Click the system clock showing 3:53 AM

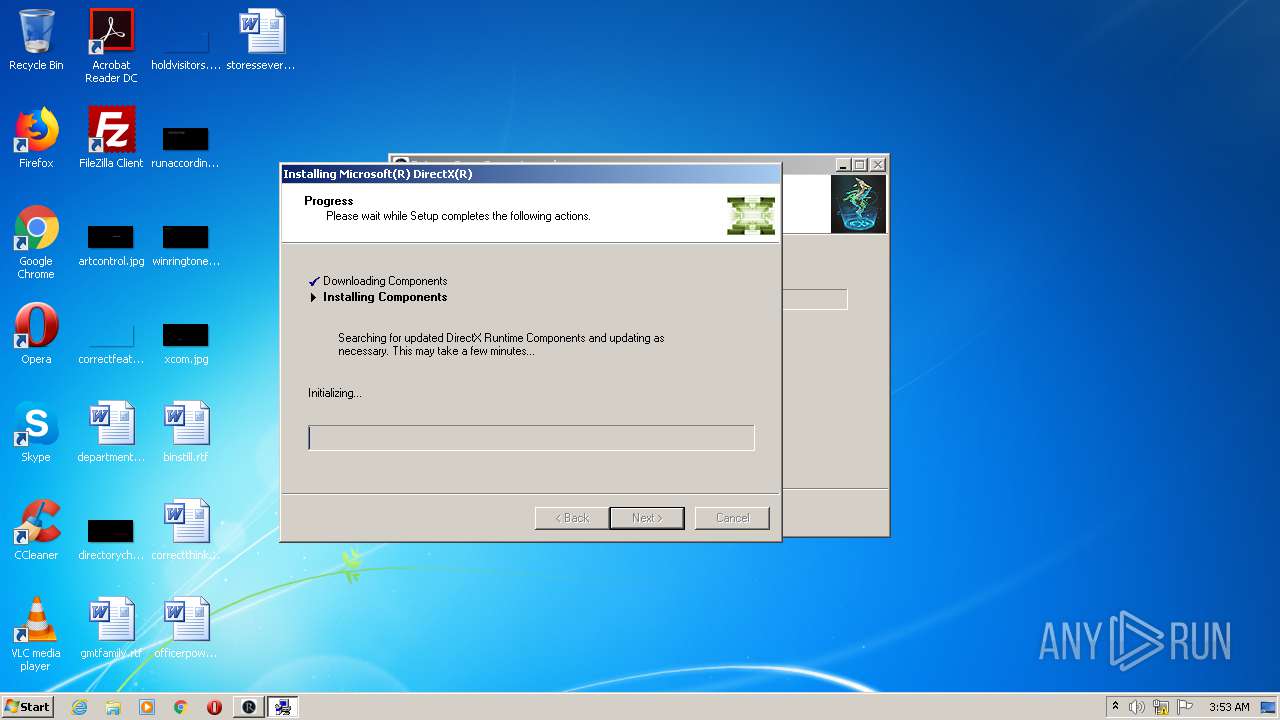1229,707
